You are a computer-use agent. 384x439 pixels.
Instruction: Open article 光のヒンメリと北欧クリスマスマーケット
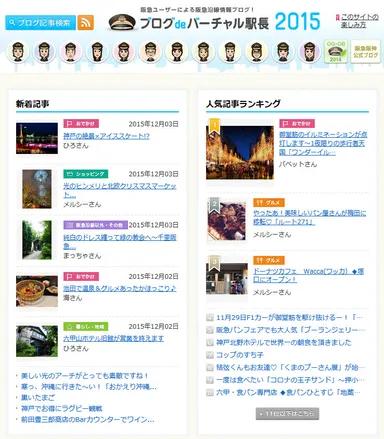[120, 190]
